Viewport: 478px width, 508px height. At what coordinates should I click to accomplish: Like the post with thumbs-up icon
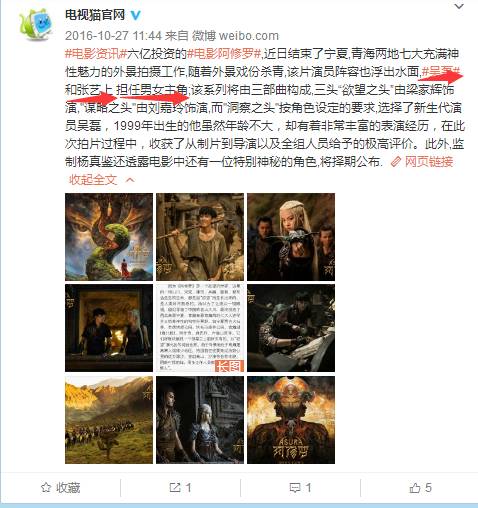point(415,488)
